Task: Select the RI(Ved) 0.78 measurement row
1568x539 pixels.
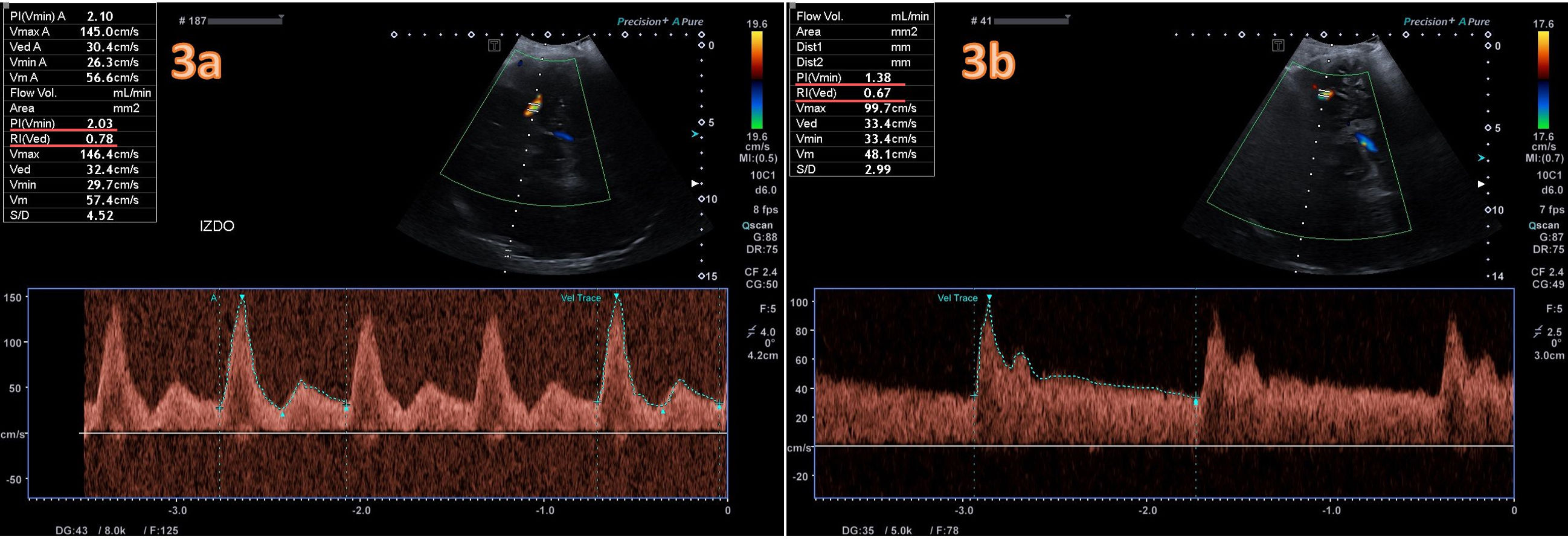Action: [80, 139]
